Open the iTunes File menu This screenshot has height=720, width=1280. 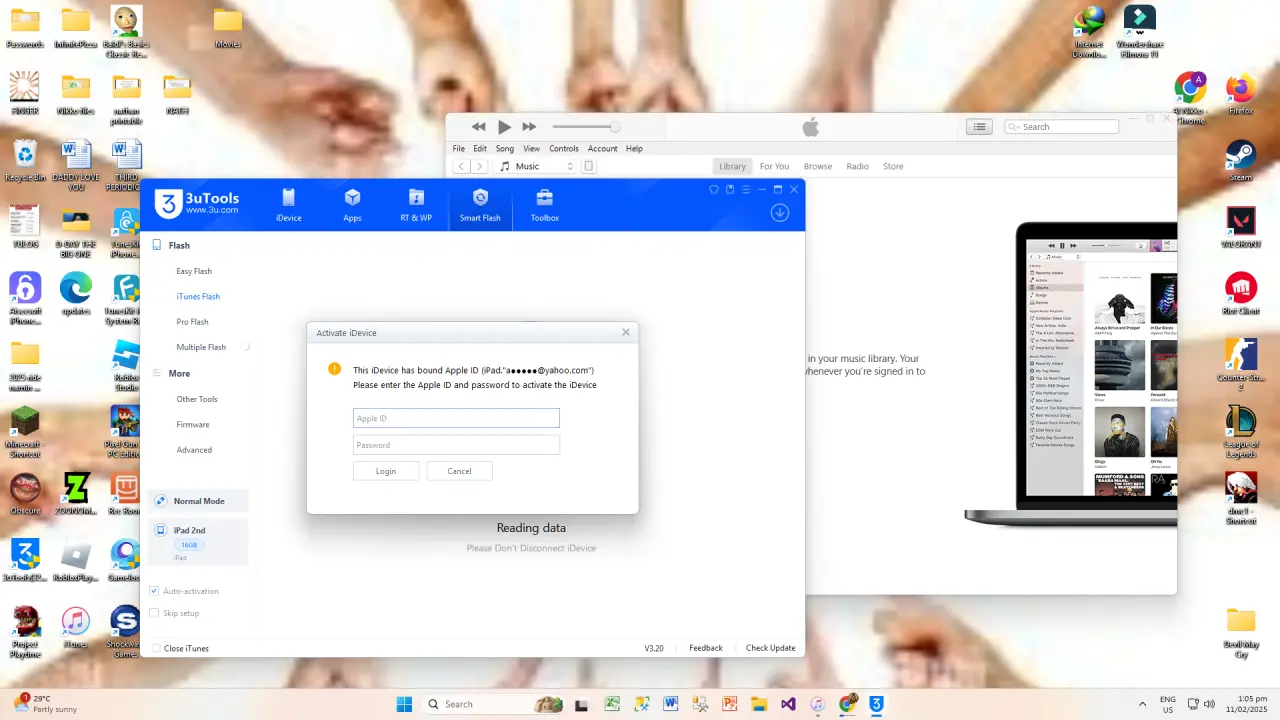tap(459, 148)
